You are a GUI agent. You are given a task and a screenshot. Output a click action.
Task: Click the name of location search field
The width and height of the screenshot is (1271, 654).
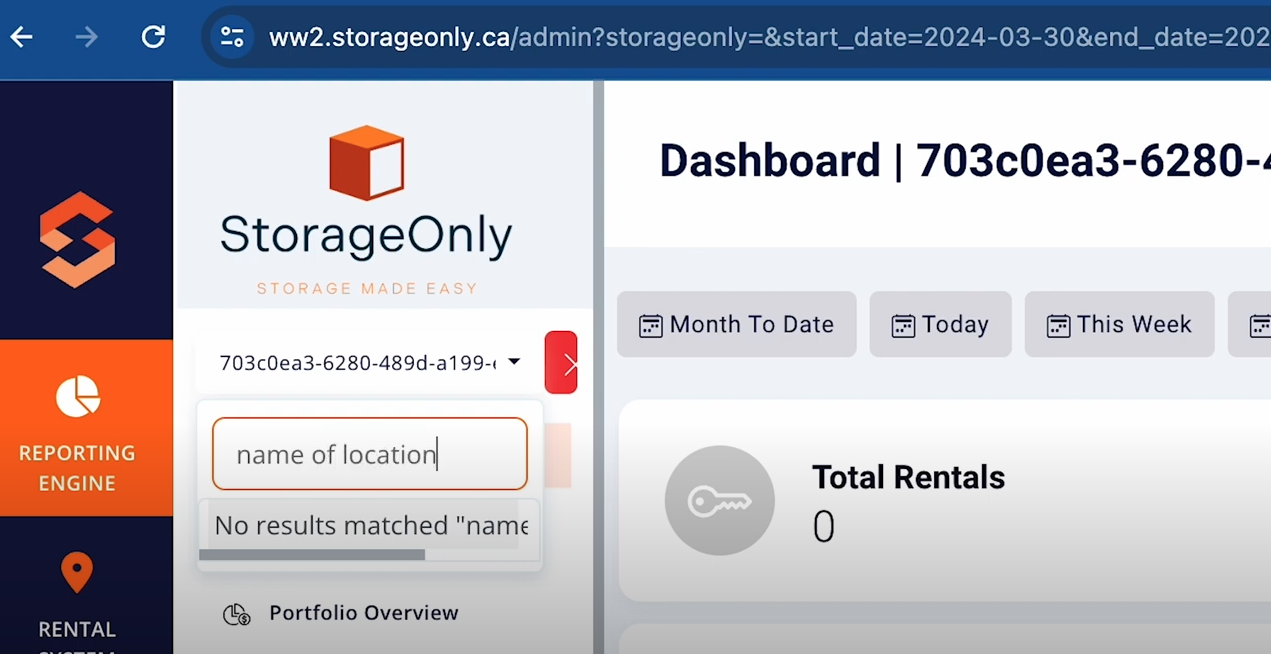pos(370,454)
